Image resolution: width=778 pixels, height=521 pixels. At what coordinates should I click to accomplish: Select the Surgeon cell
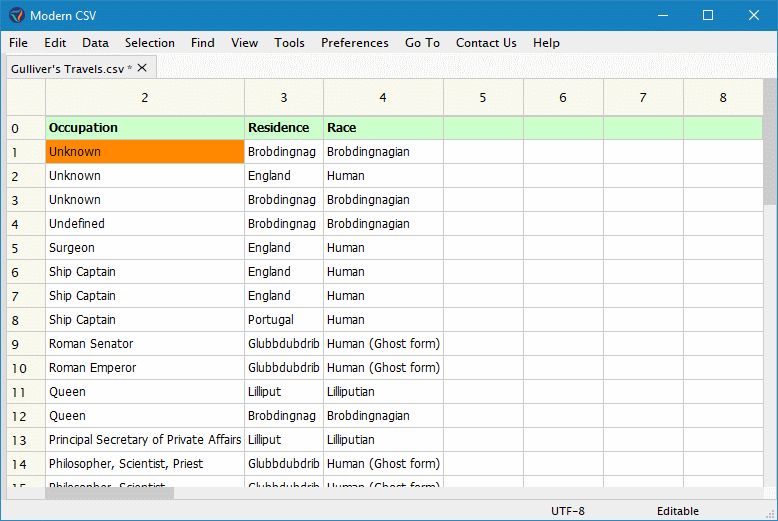point(145,248)
